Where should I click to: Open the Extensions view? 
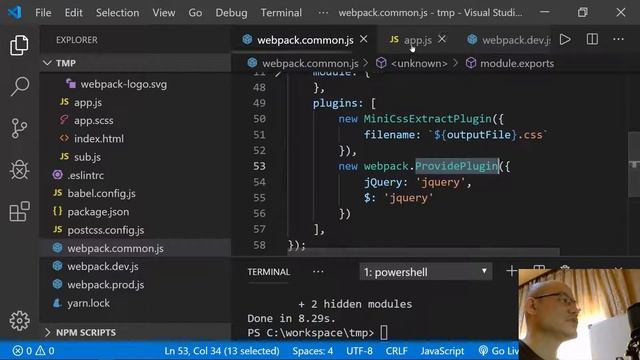19,211
